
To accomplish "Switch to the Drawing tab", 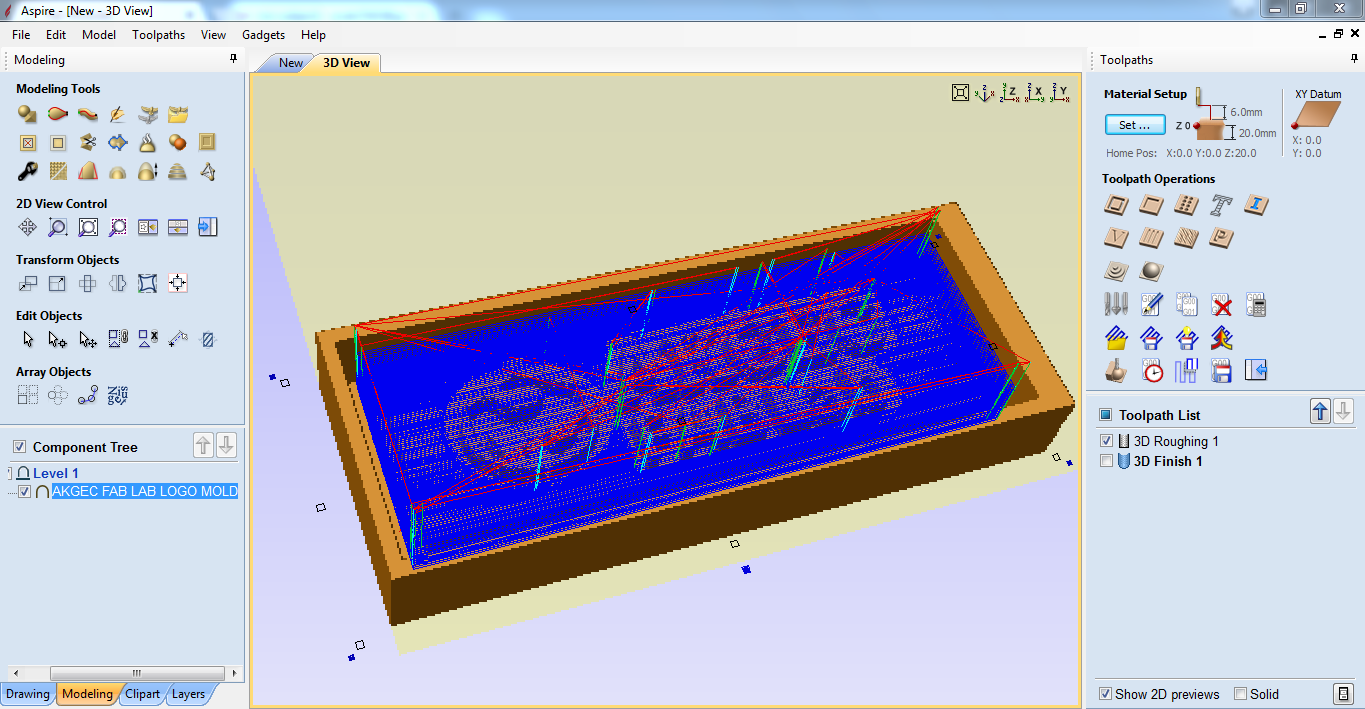I will tap(28, 694).
